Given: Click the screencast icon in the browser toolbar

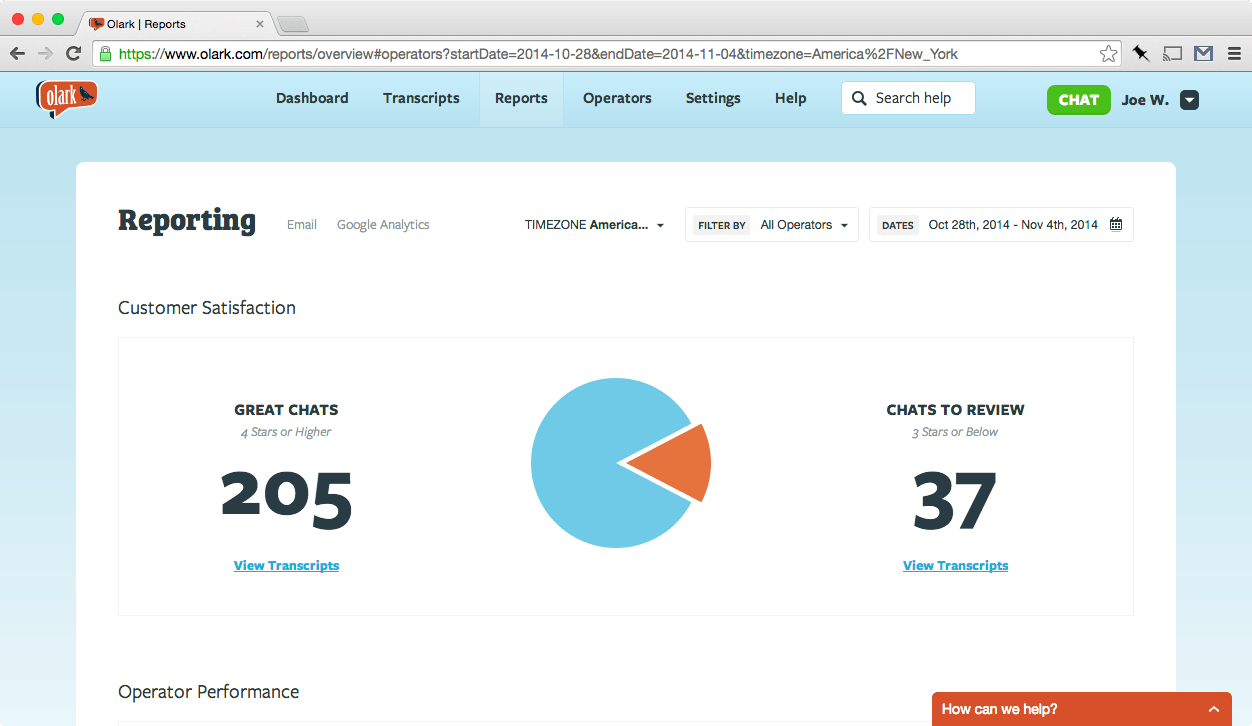Looking at the screenshot, I should pos(1171,53).
